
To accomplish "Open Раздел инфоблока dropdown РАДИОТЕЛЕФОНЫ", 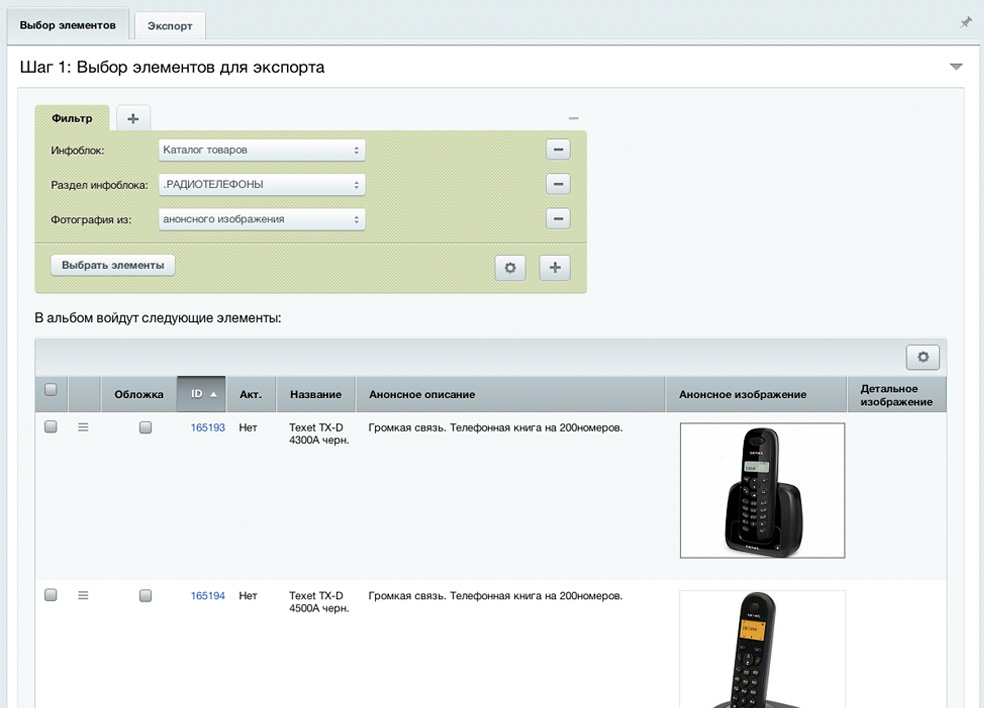I will [262, 184].
